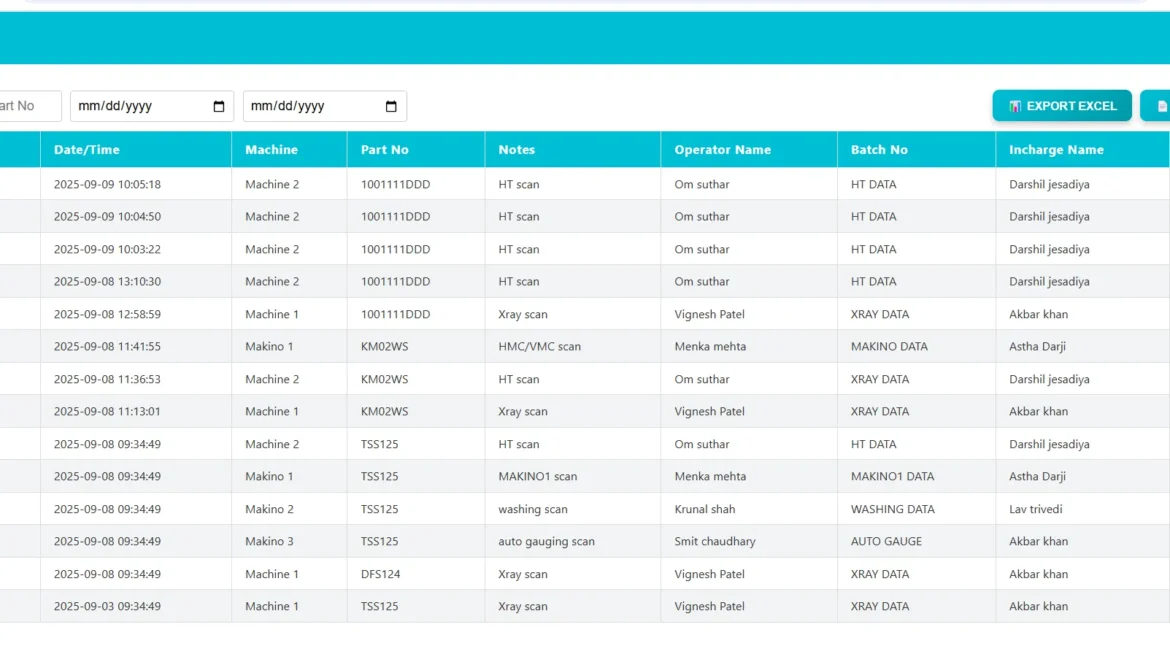The width and height of the screenshot is (1170, 646).
Task: Click the Batch No column header
Action: pyautogui.click(x=879, y=150)
